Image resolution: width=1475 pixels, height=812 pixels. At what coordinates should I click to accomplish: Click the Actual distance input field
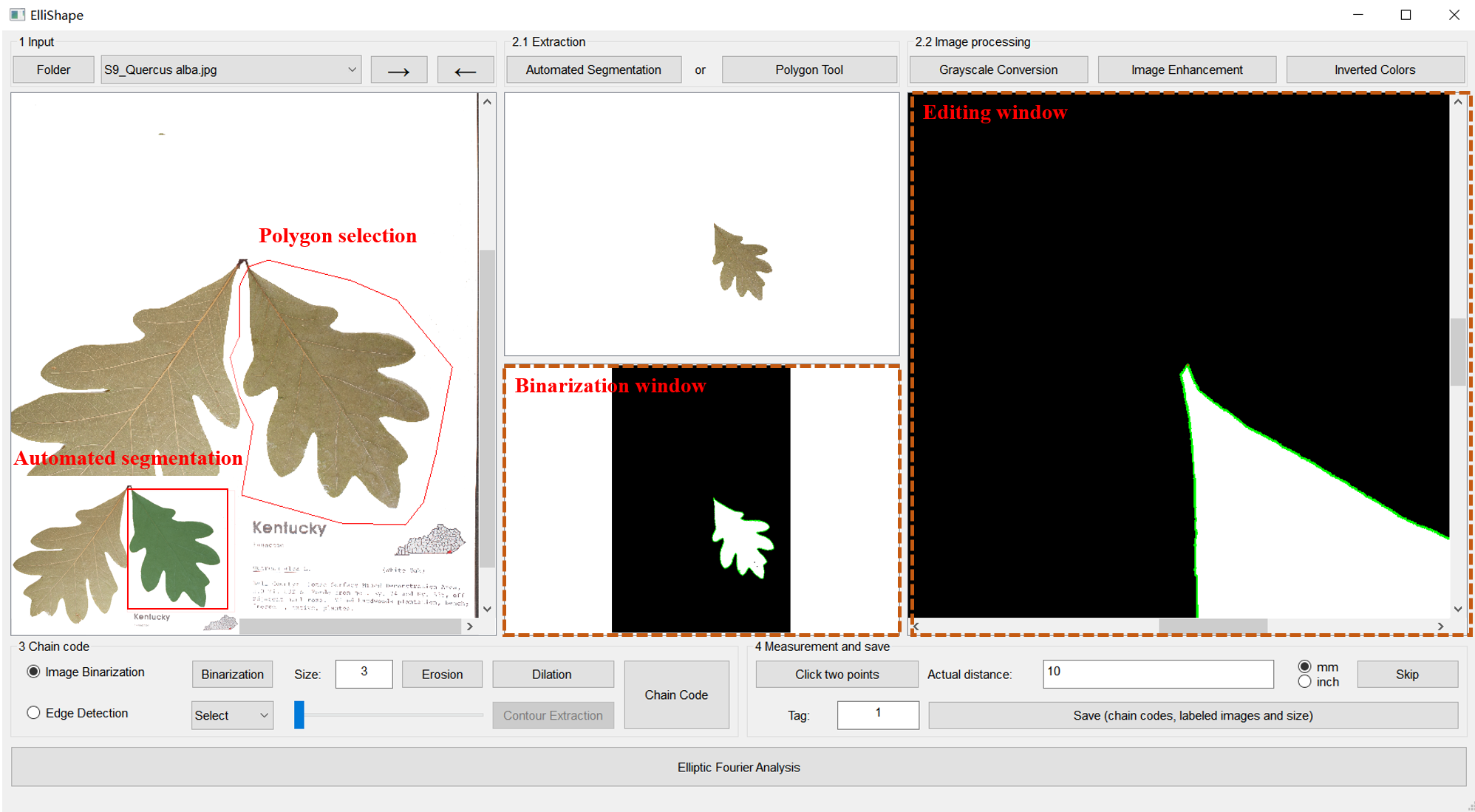[1157, 673]
